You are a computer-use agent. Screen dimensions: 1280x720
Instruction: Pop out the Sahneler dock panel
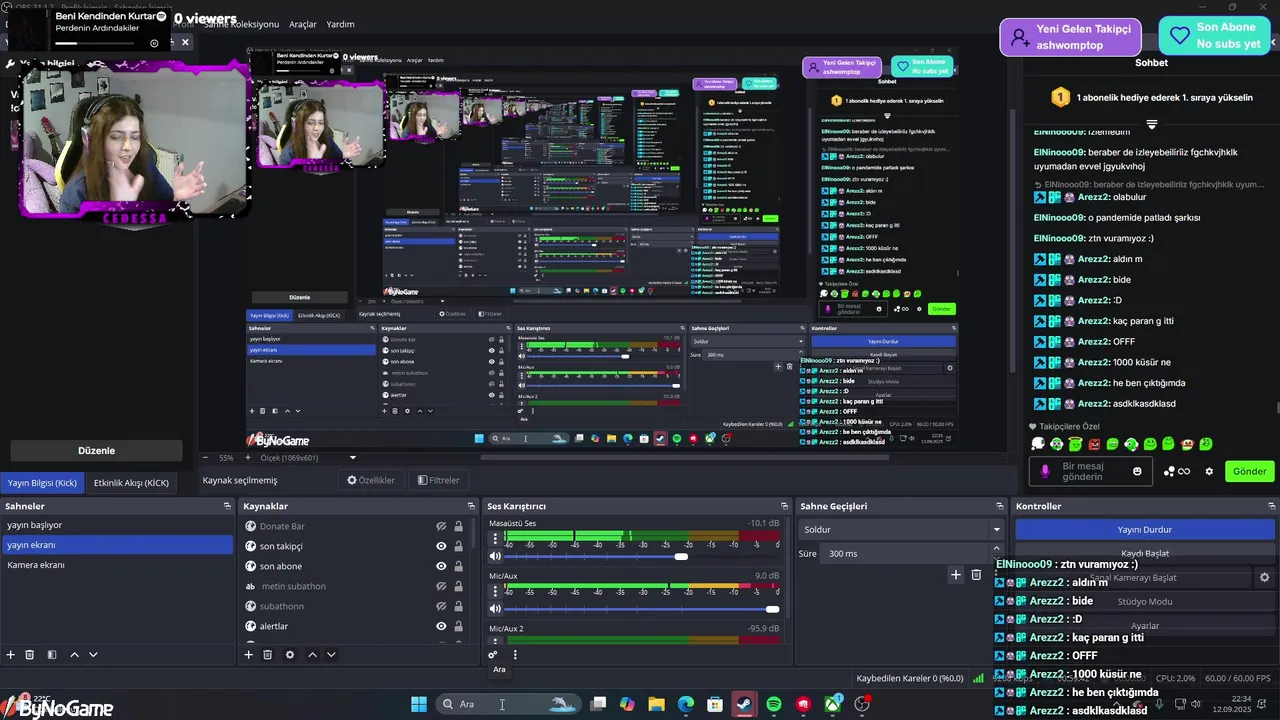pyautogui.click(x=227, y=506)
